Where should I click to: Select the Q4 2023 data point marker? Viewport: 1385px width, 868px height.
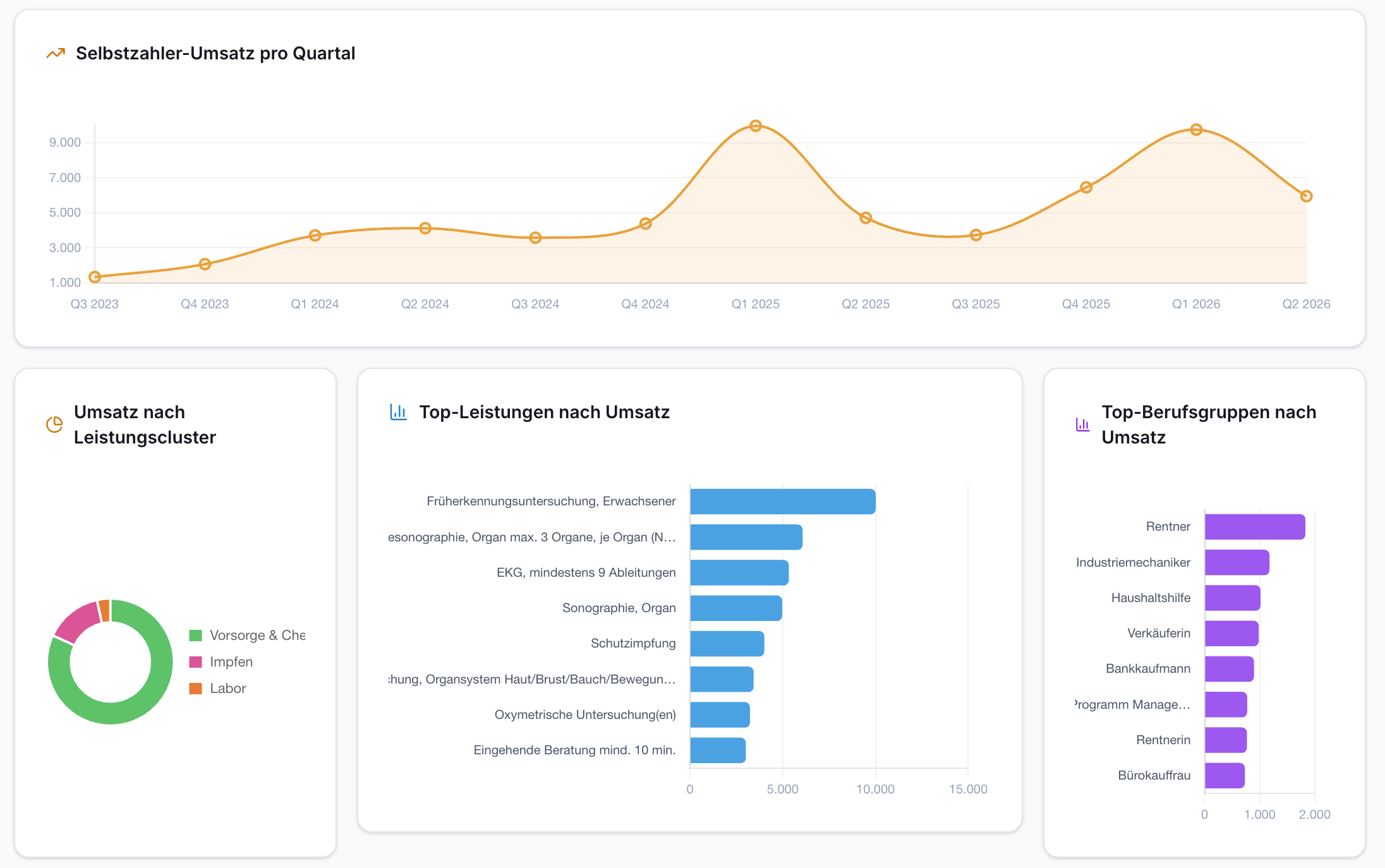(x=205, y=264)
